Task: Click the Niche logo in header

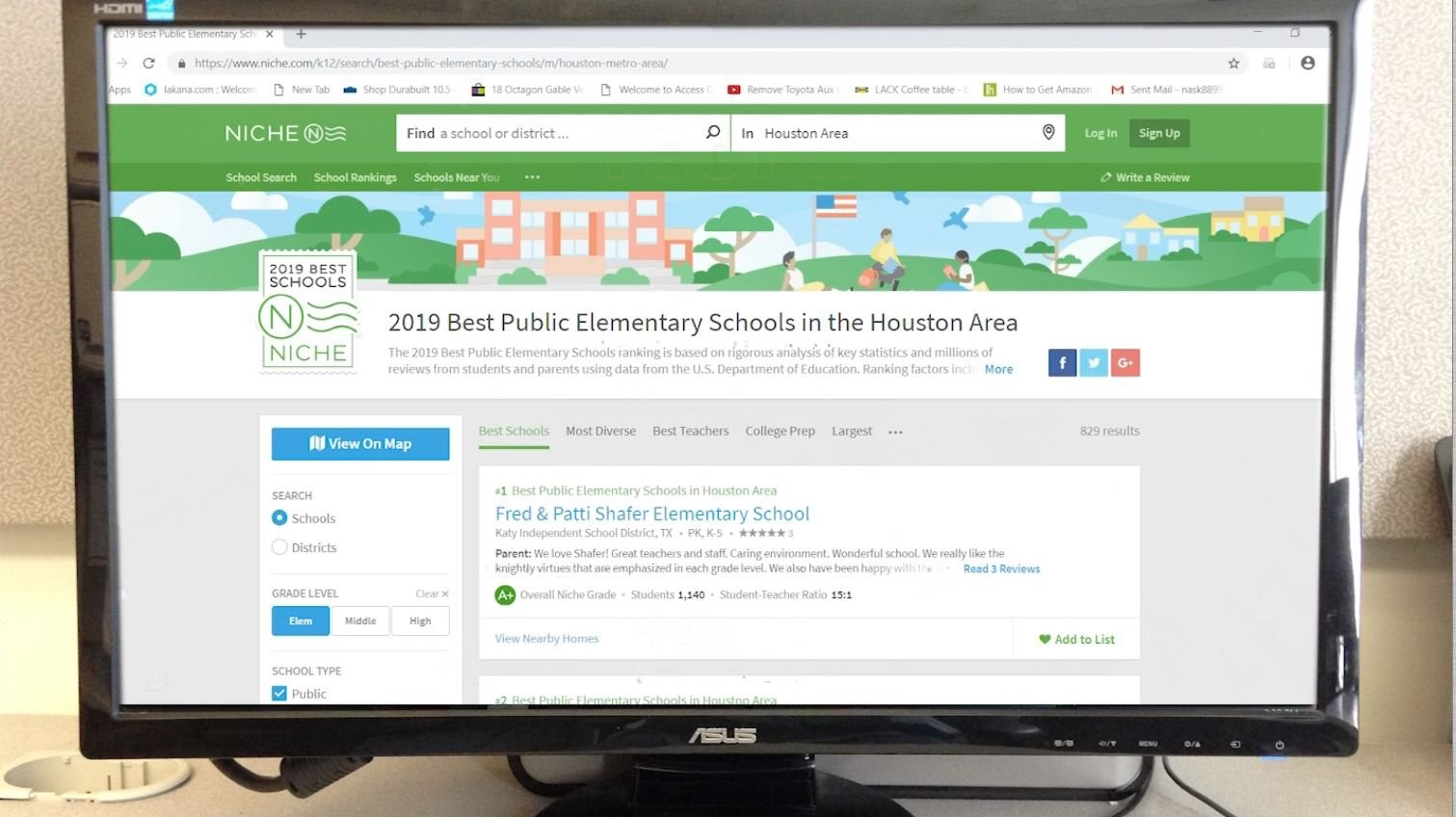Action: pyautogui.click(x=285, y=133)
